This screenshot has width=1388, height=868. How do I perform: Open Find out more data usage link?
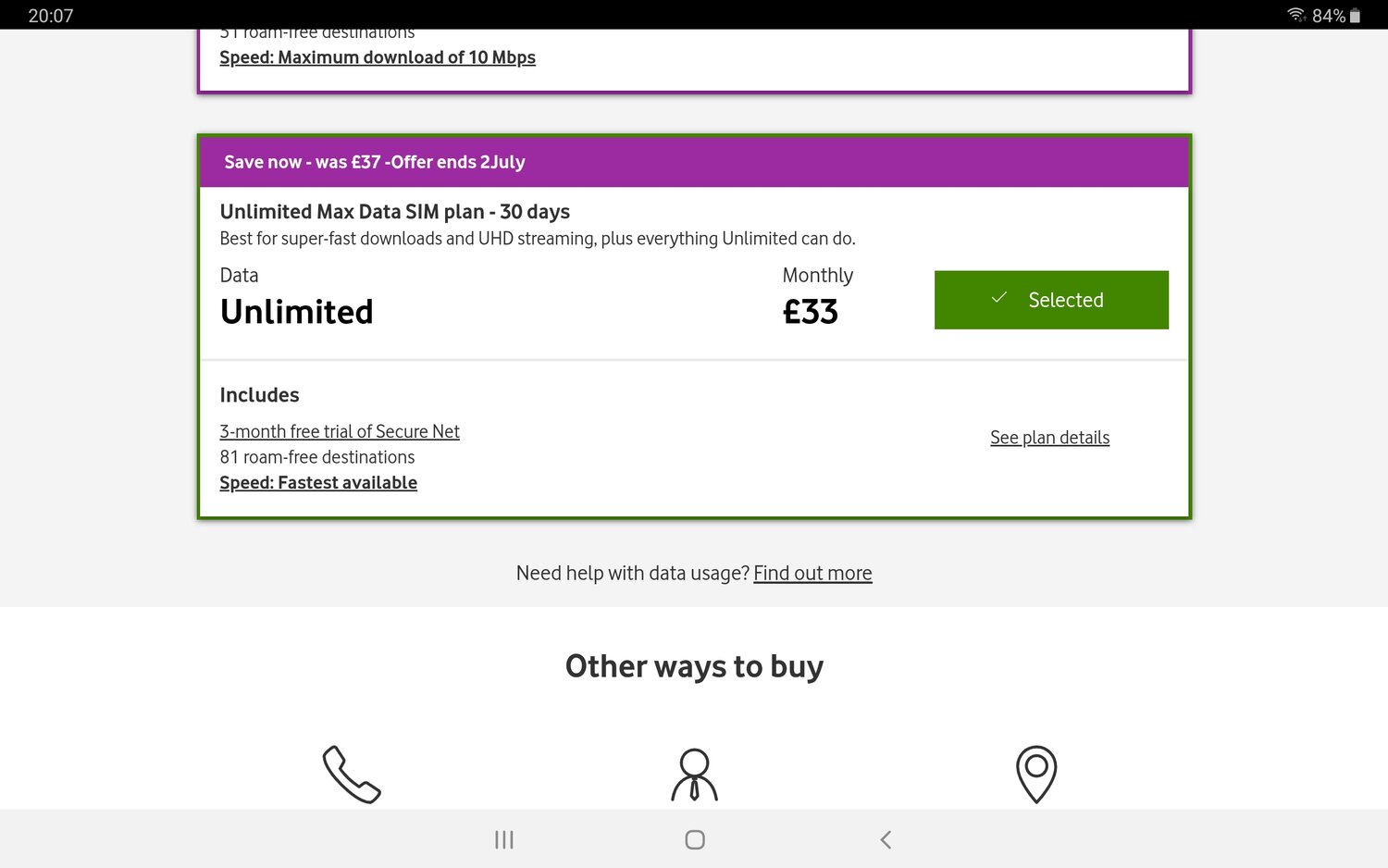[812, 573]
